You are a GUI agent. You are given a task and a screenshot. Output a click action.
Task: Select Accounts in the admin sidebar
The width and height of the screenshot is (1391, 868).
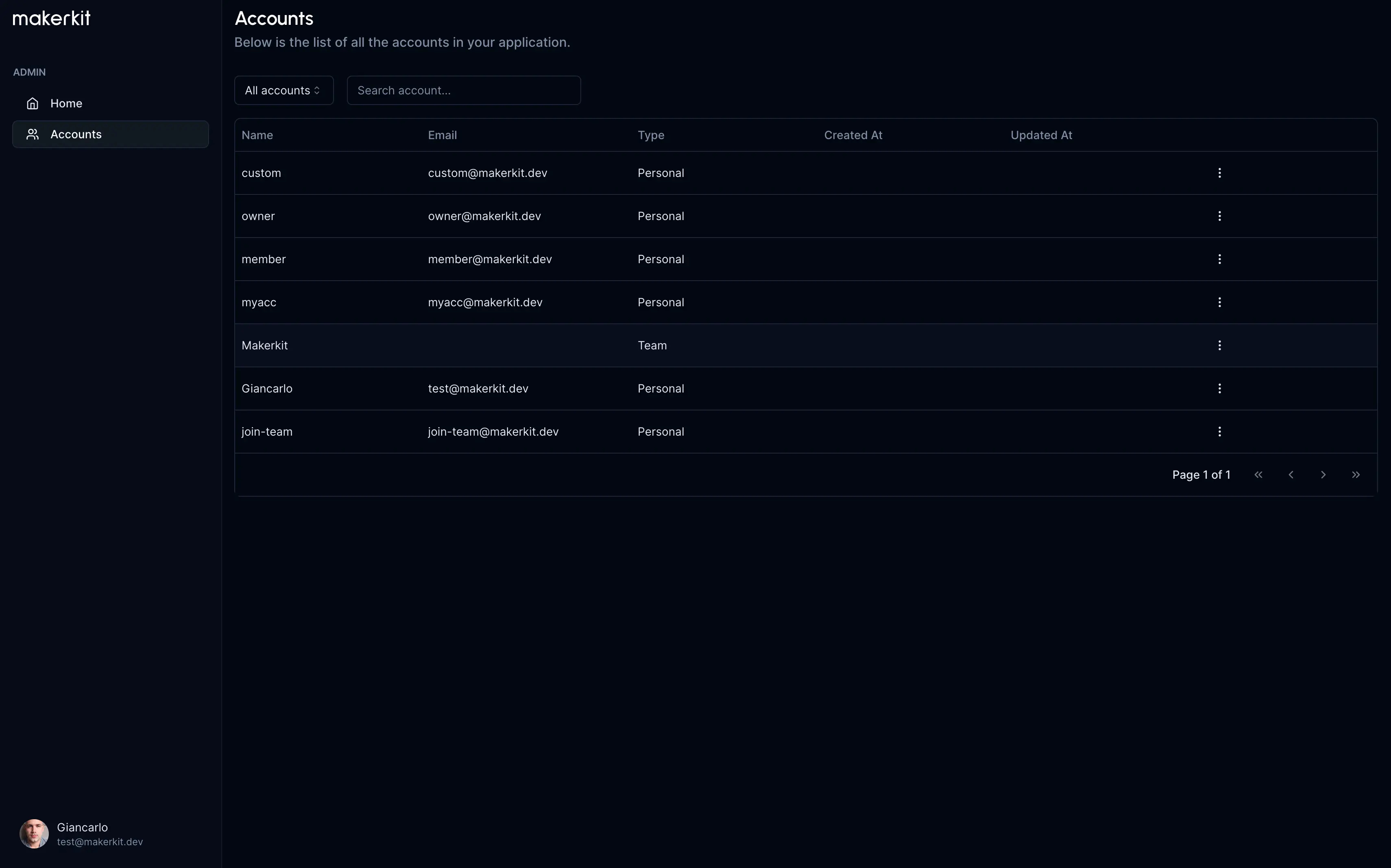point(76,134)
